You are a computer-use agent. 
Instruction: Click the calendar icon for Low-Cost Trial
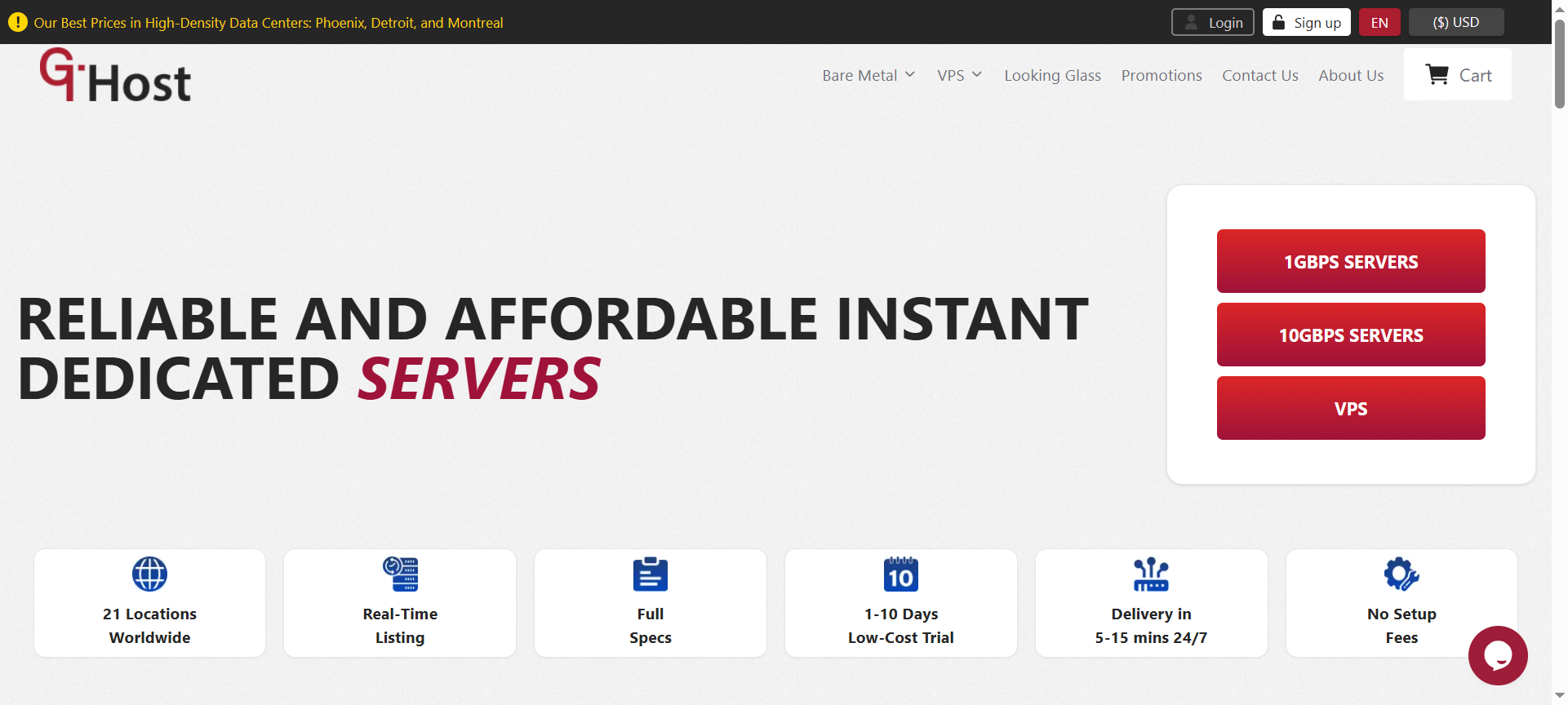[900, 574]
